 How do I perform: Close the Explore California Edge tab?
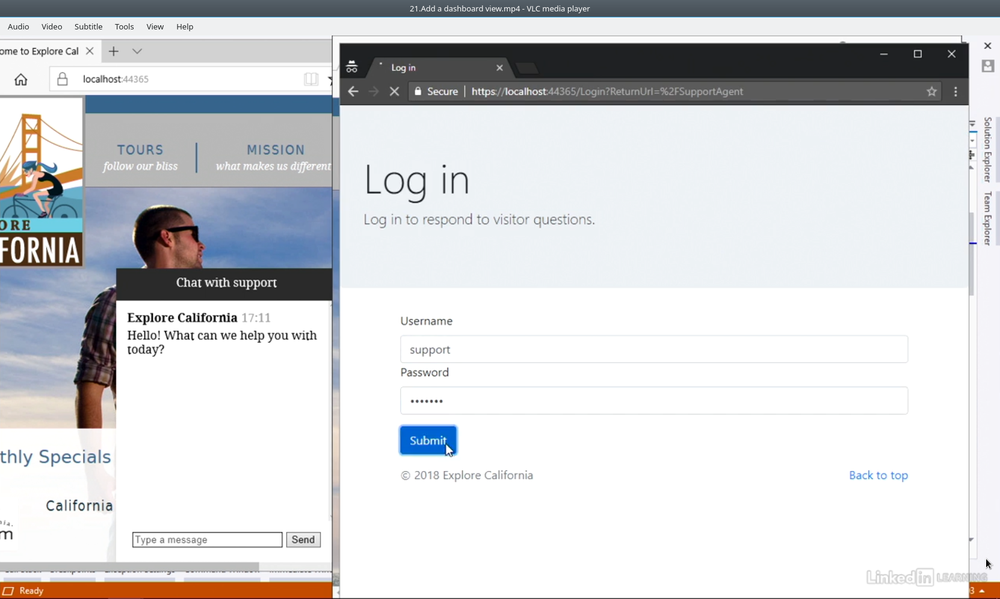[x=89, y=51]
